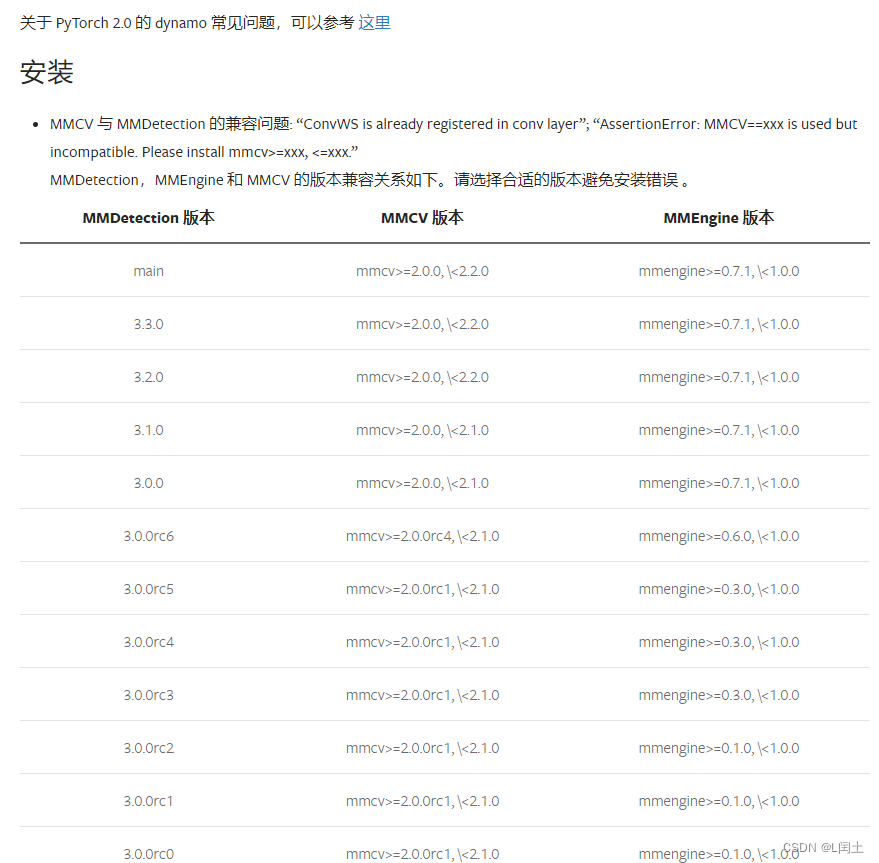Viewport: 879px width, 863px height.
Task: Click the 3.0.0rc6 version entry
Action: click(148, 535)
